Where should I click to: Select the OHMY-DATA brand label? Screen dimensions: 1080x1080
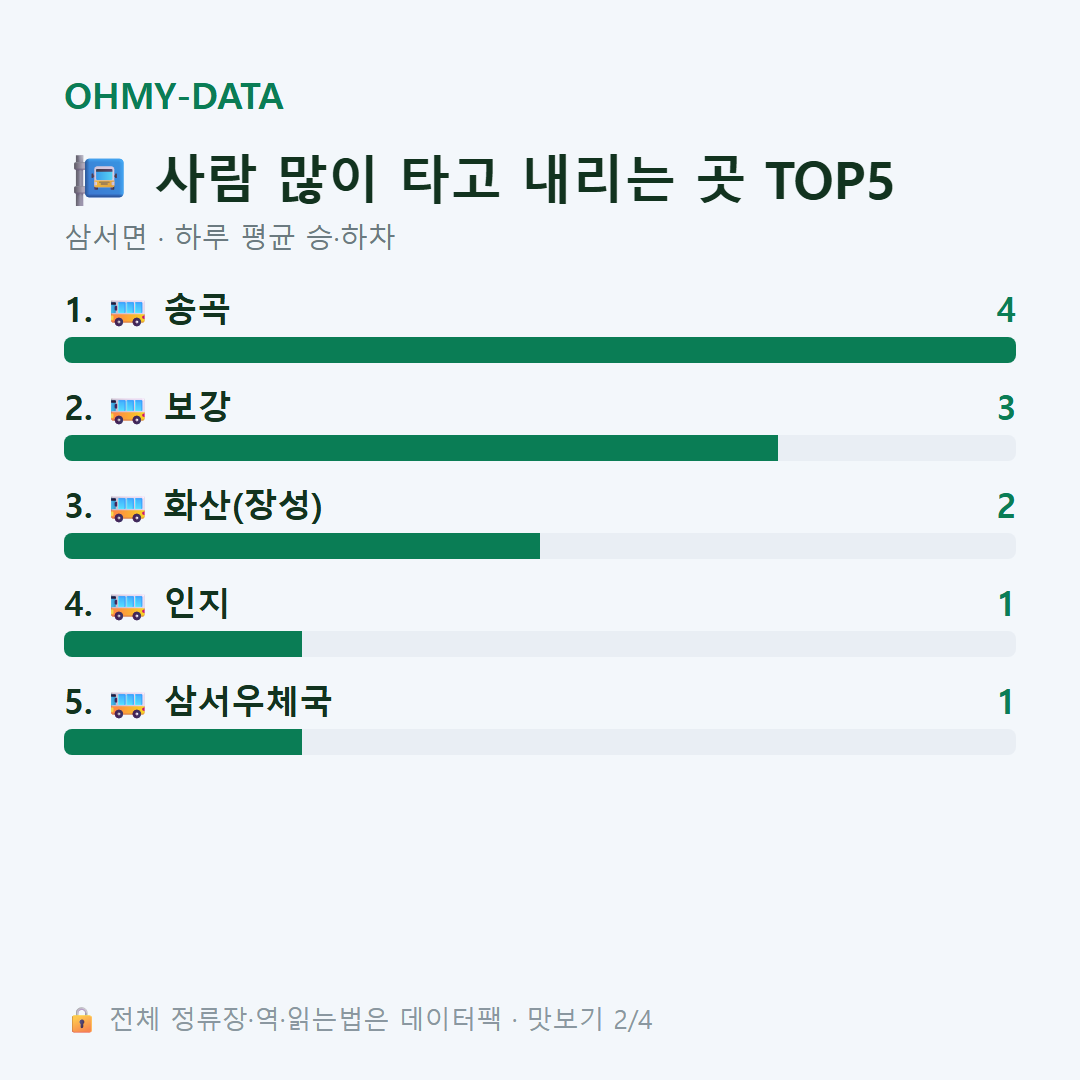(x=174, y=96)
